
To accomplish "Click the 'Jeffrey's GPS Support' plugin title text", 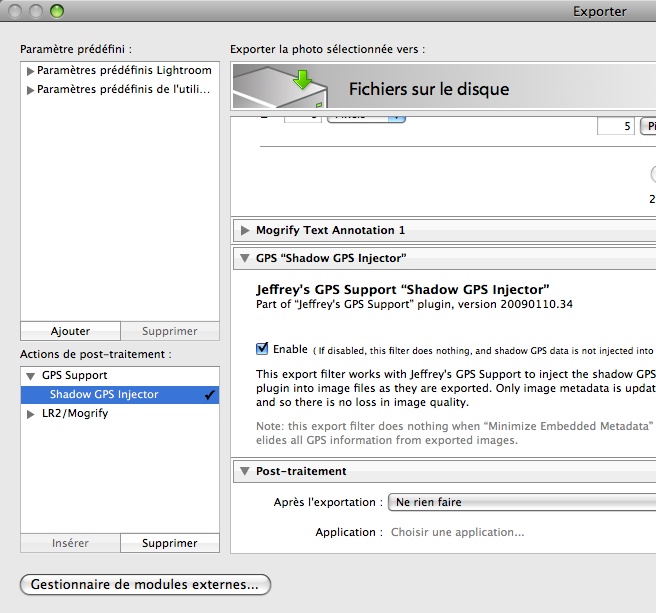I will (x=402, y=290).
